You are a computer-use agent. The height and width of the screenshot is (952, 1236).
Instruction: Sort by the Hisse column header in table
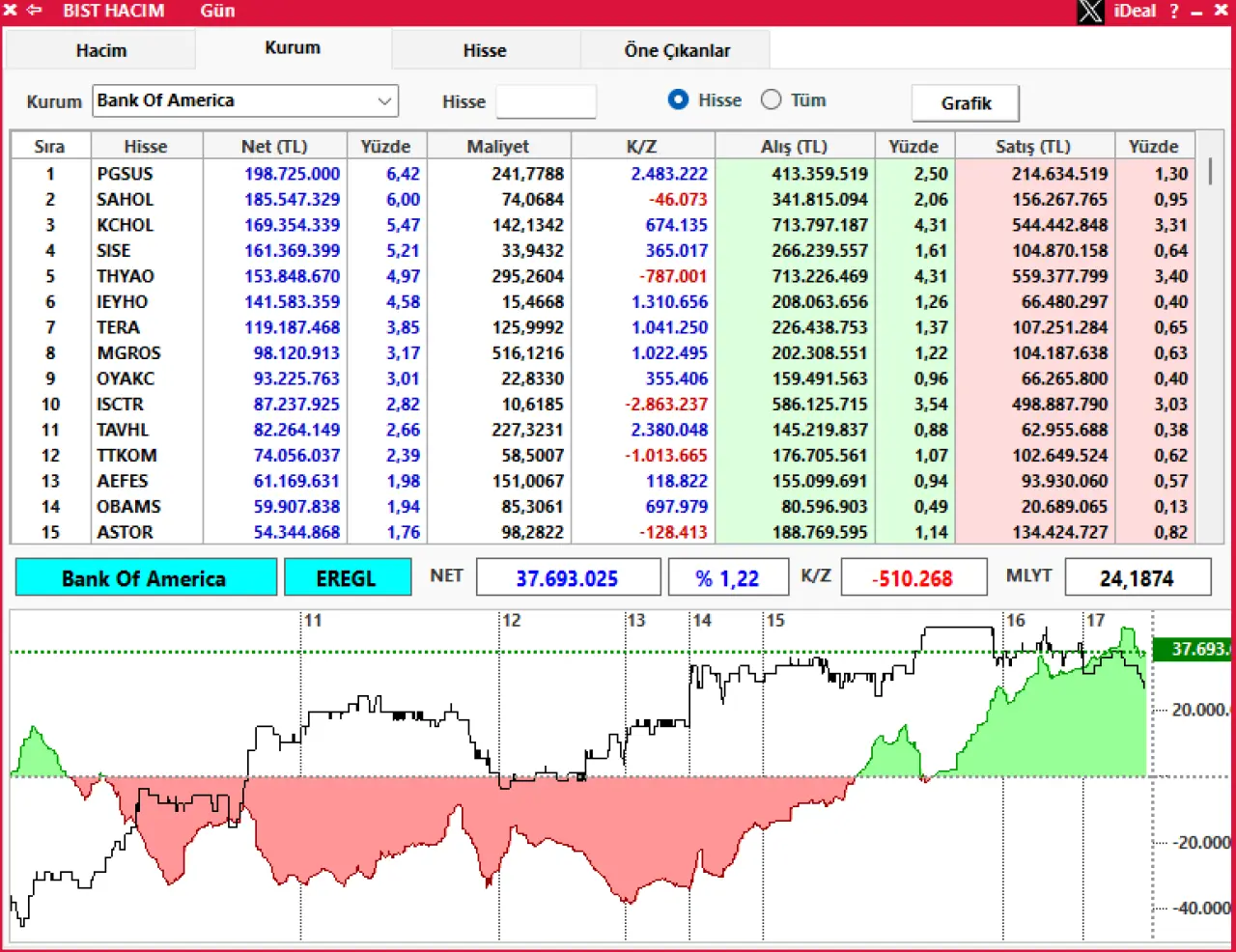pyautogui.click(x=146, y=146)
